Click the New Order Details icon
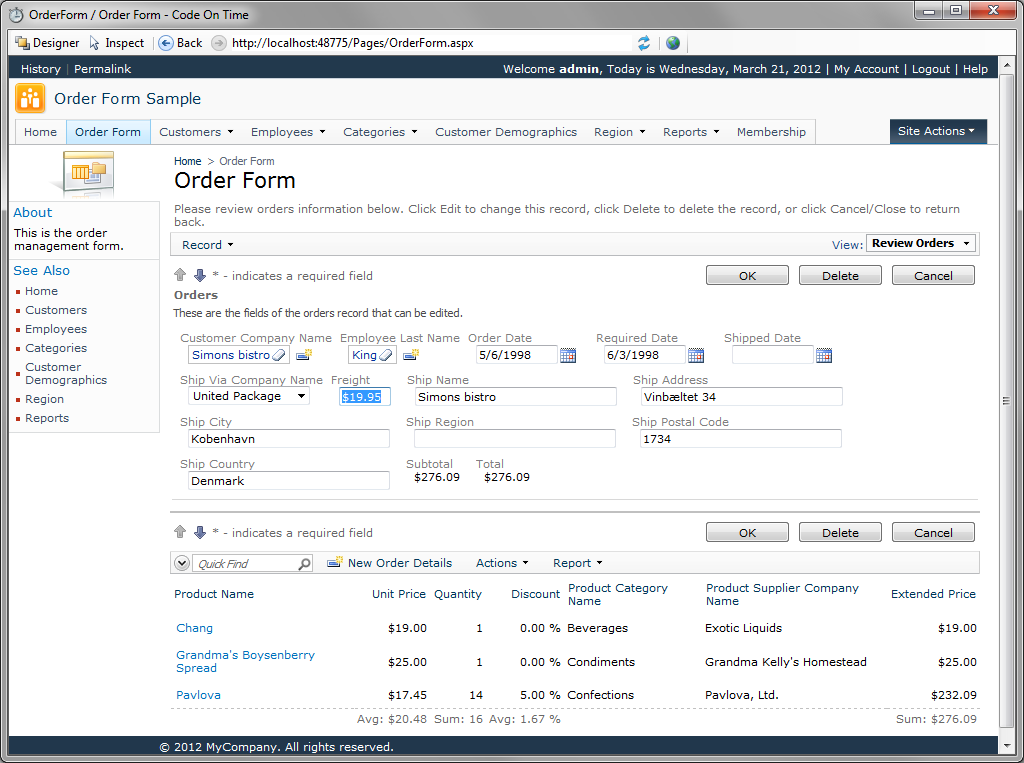The width and height of the screenshot is (1024, 763). [x=335, y=562]
